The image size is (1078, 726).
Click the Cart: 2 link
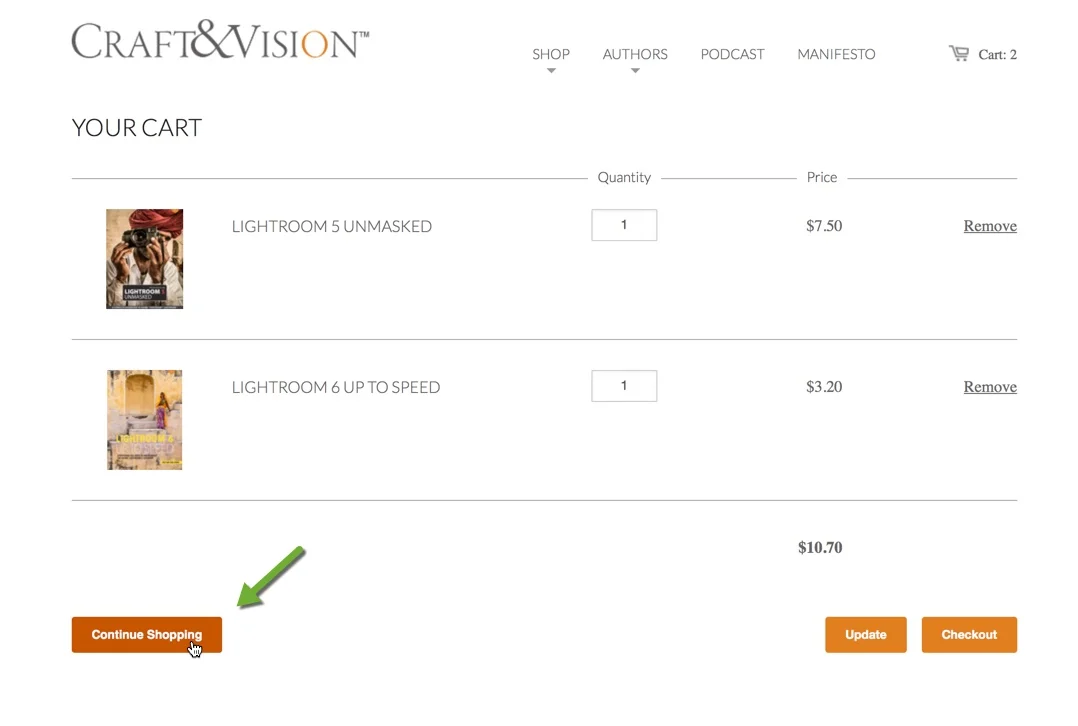[997, 54]
